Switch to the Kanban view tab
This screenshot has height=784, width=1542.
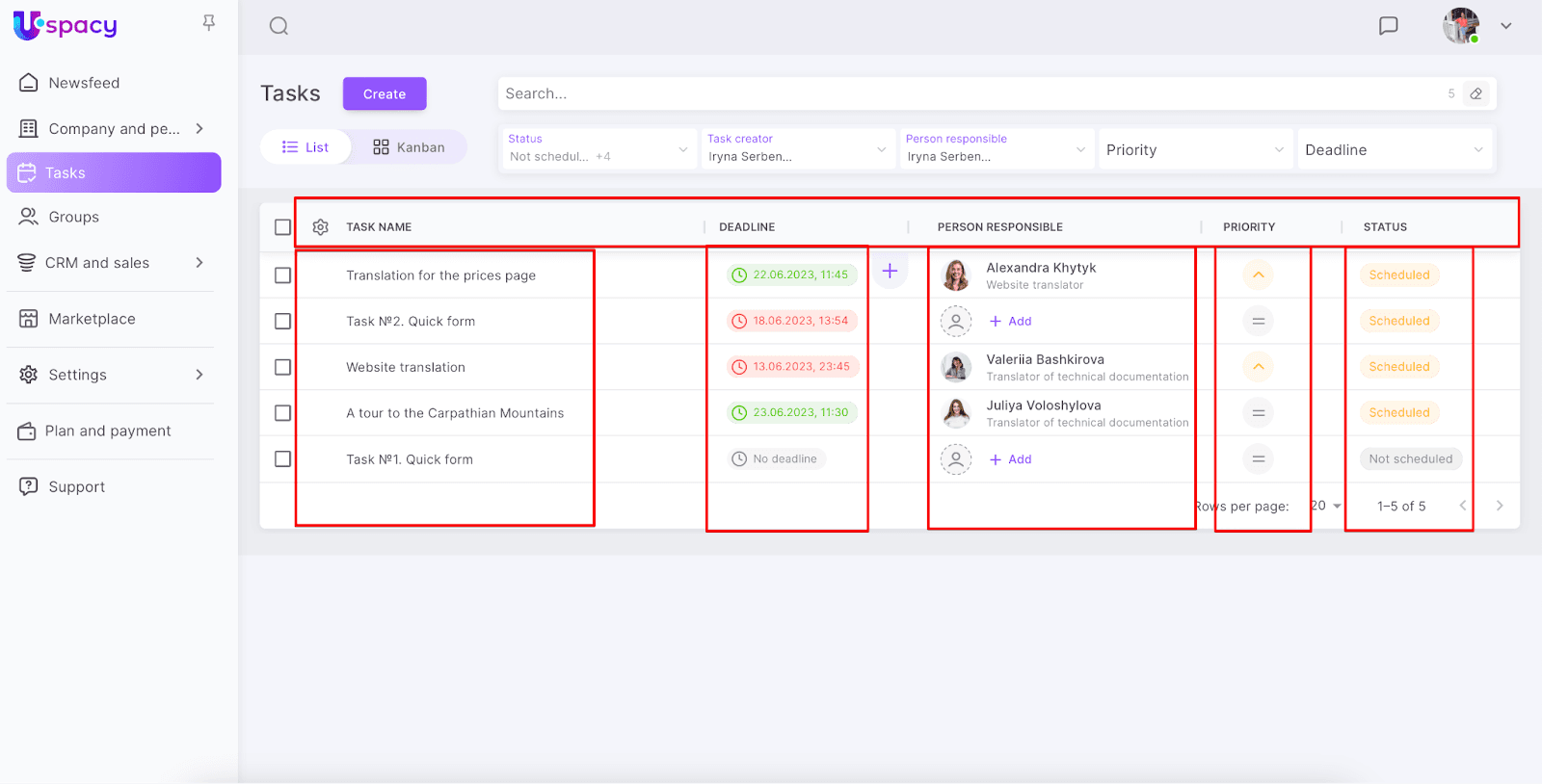click(410, 147)
